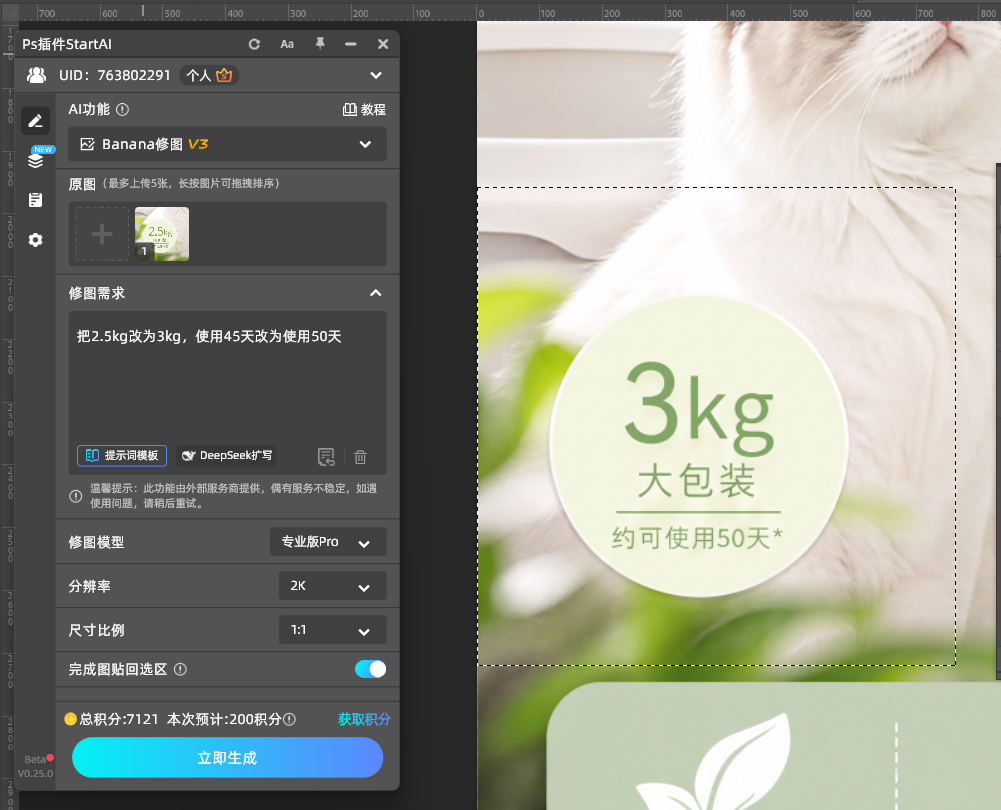
Task: Open the 教程 tutorial link
Action: pyautogui.click(x=365, y=110)
